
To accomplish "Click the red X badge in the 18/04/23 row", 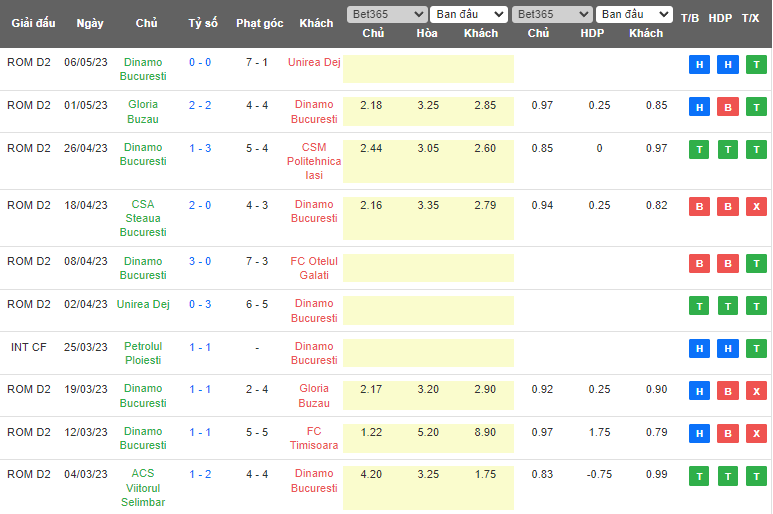I will point(756,207).
